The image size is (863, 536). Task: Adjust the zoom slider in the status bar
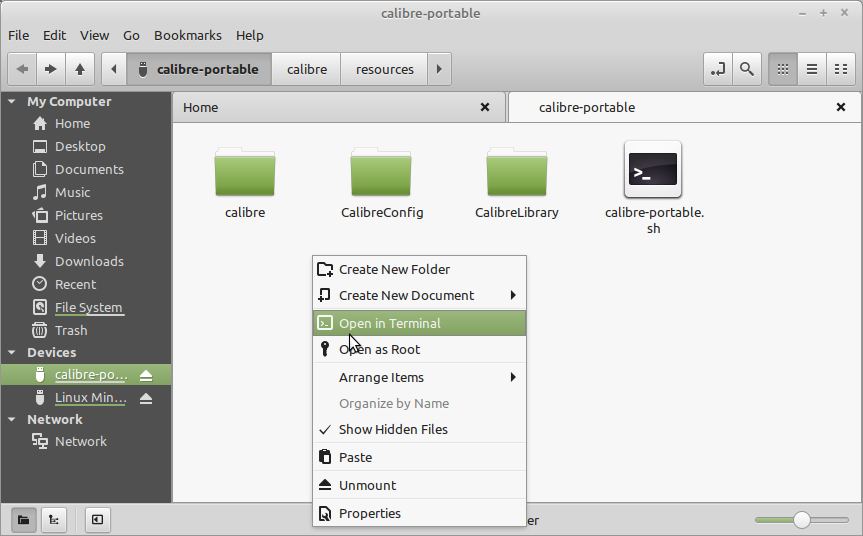click(x=801, y=519)
